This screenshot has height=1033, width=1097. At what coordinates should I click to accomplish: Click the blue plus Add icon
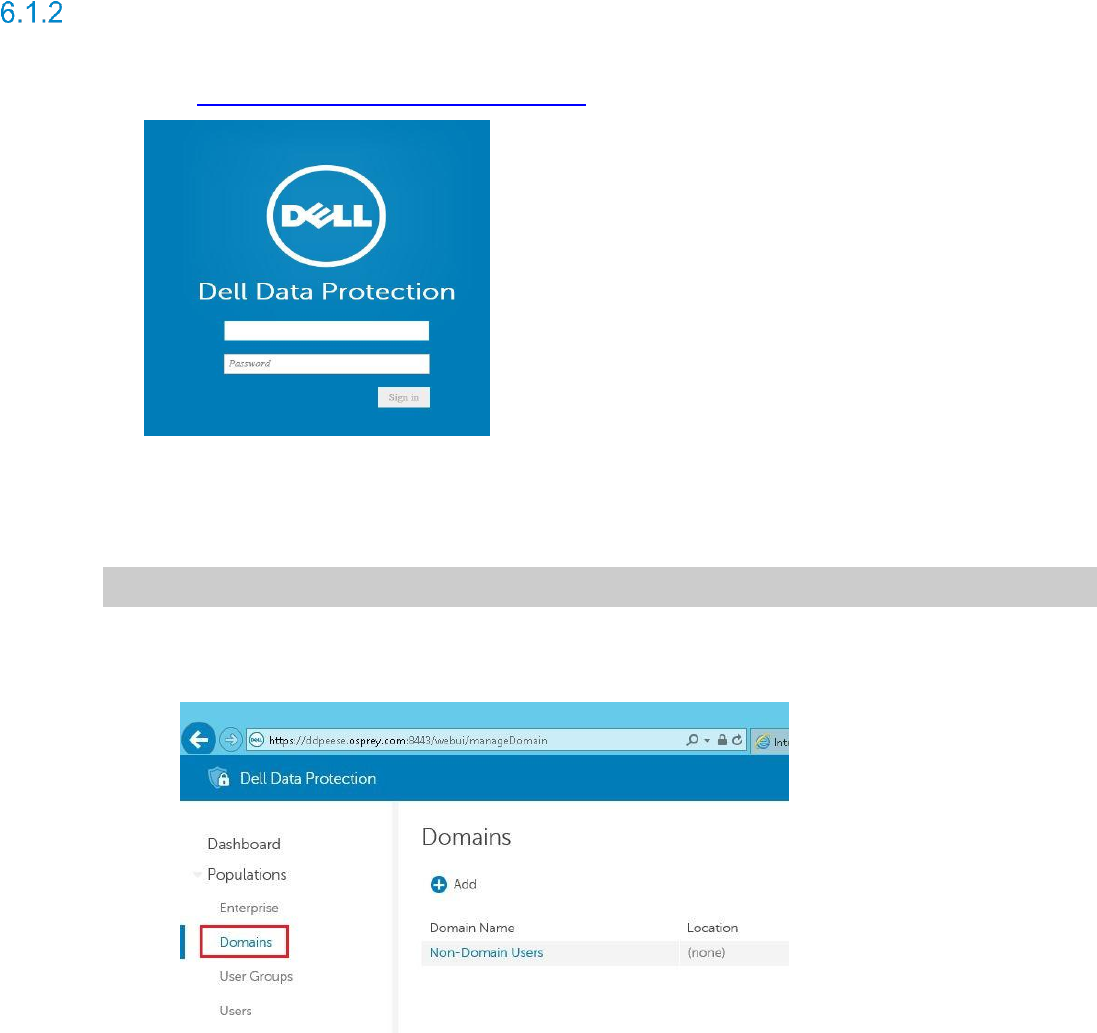[439, 885]
